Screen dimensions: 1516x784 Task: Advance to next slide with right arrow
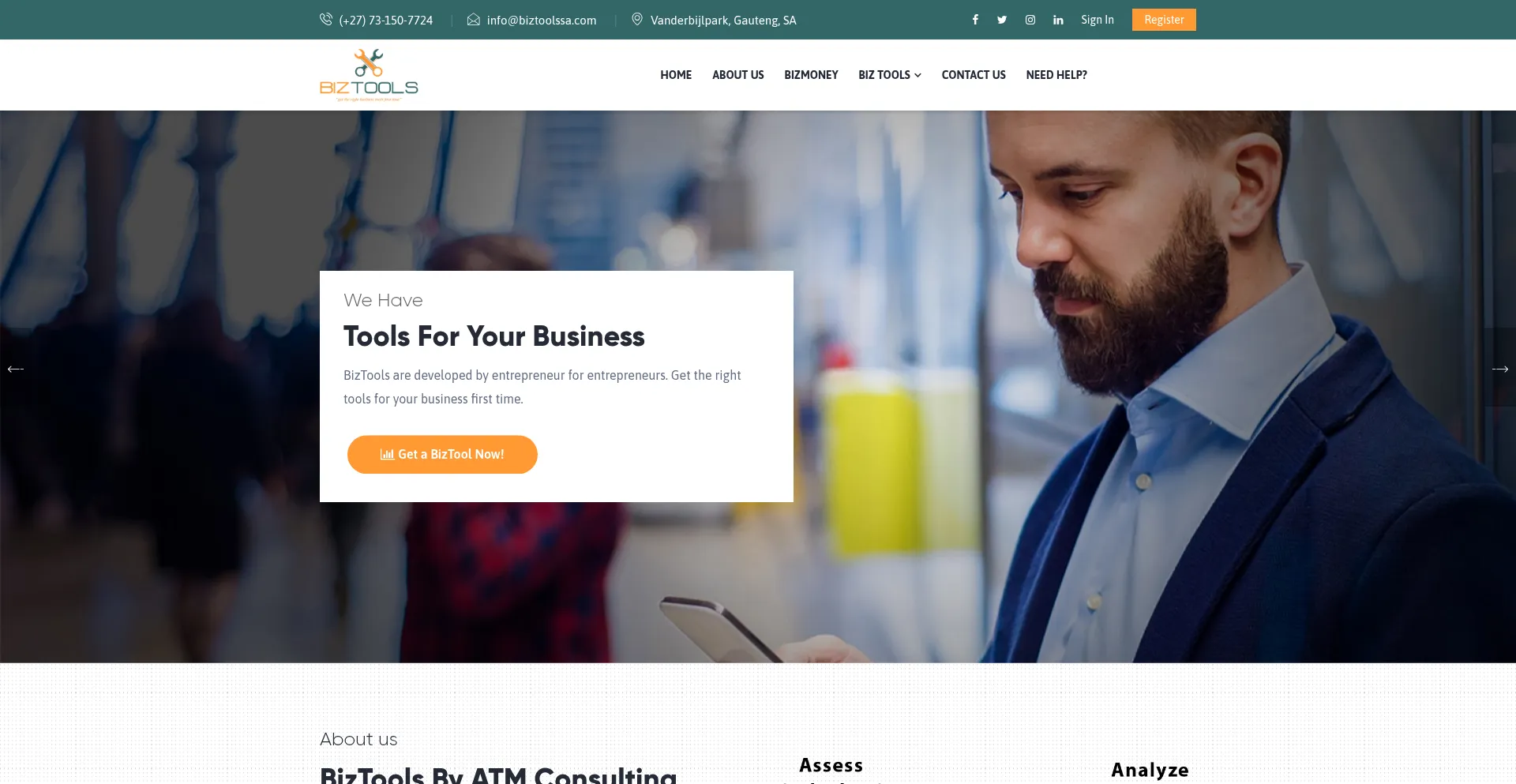1500,369
